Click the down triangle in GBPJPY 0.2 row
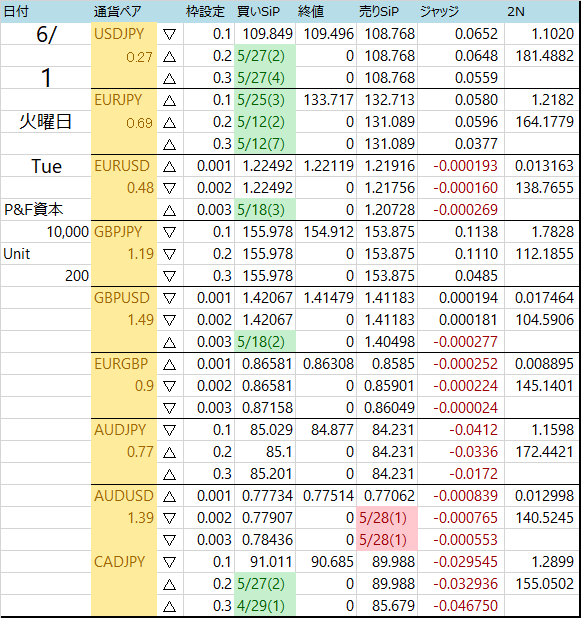The image size is (581, 618). (x=169, y=255)
